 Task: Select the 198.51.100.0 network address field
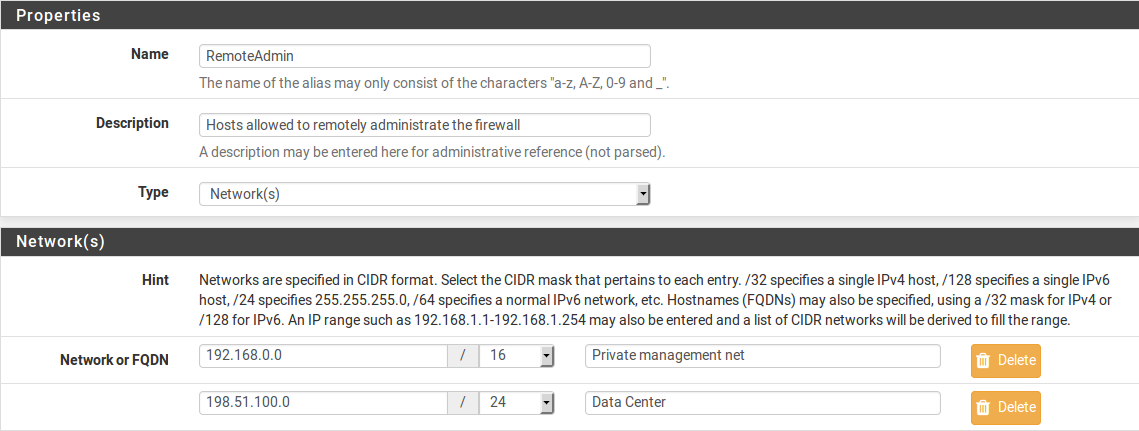pos(322,403)
